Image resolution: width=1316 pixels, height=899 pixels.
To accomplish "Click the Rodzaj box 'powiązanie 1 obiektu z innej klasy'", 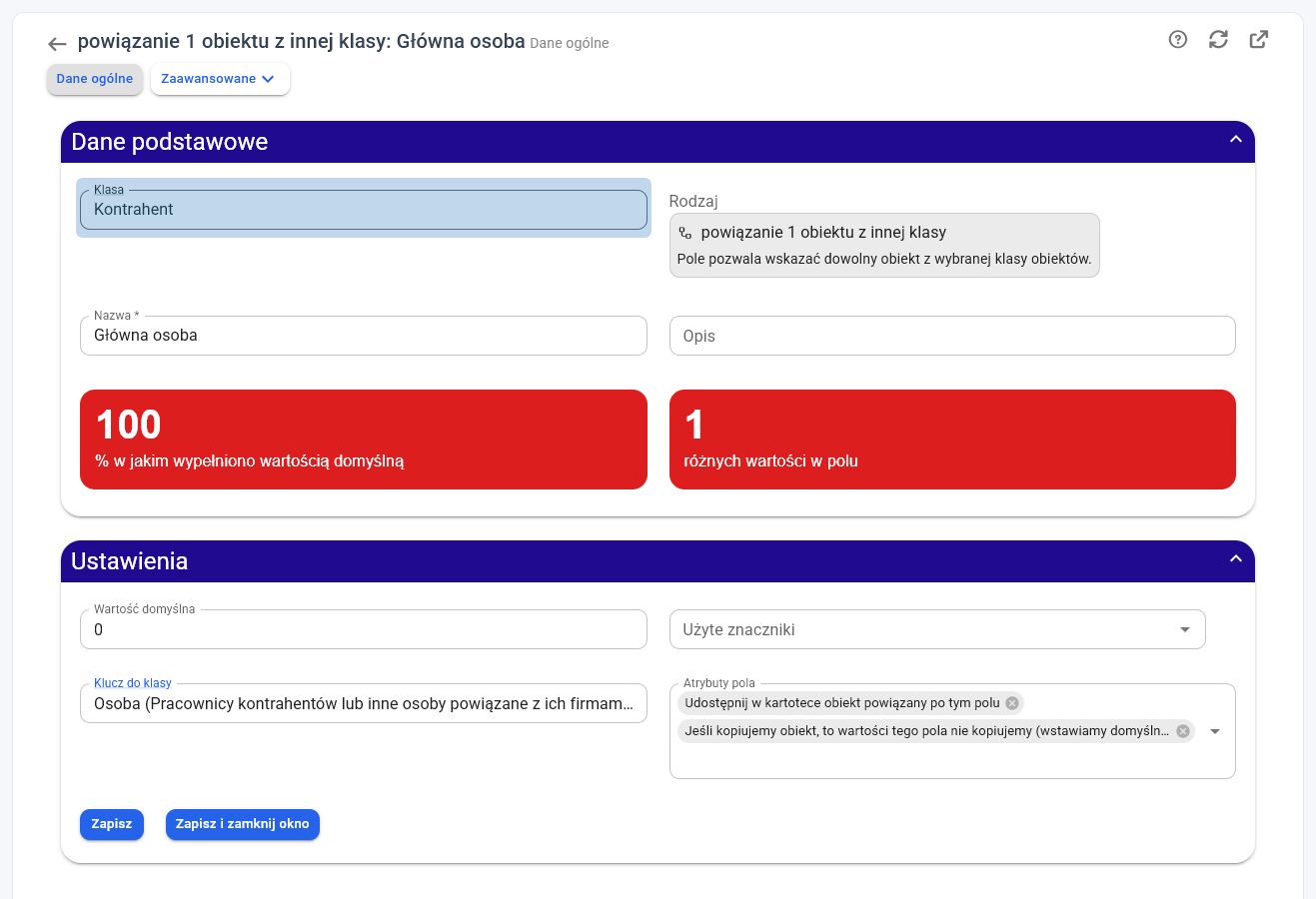I will [x=884, y=245].
